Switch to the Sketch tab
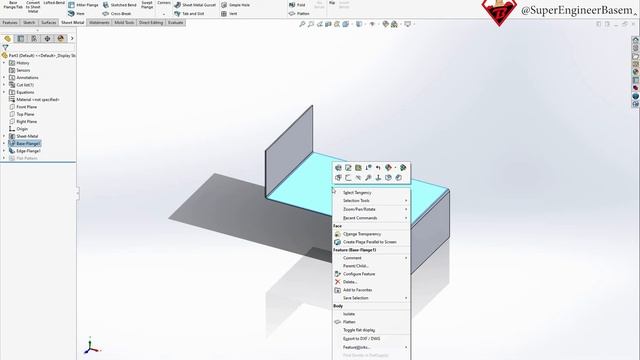Image resolution: width=640 pixels, height=360 pixels. (29, 22)
